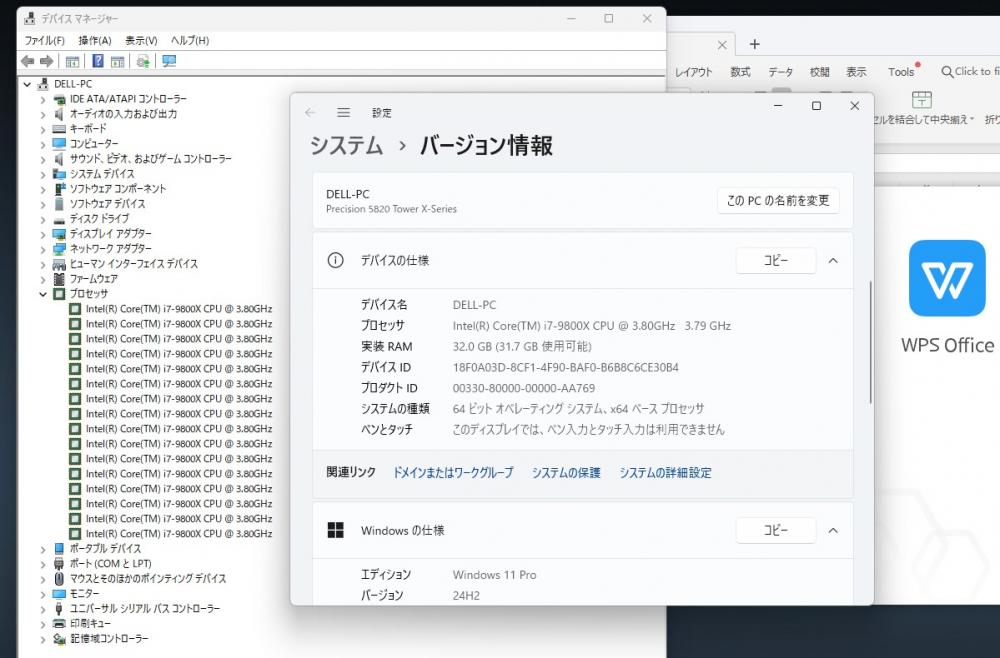1000x658 pixels.
Task: Collapse the デバイスの仕様 section with its chevron
Action: [x=833, y=261]
